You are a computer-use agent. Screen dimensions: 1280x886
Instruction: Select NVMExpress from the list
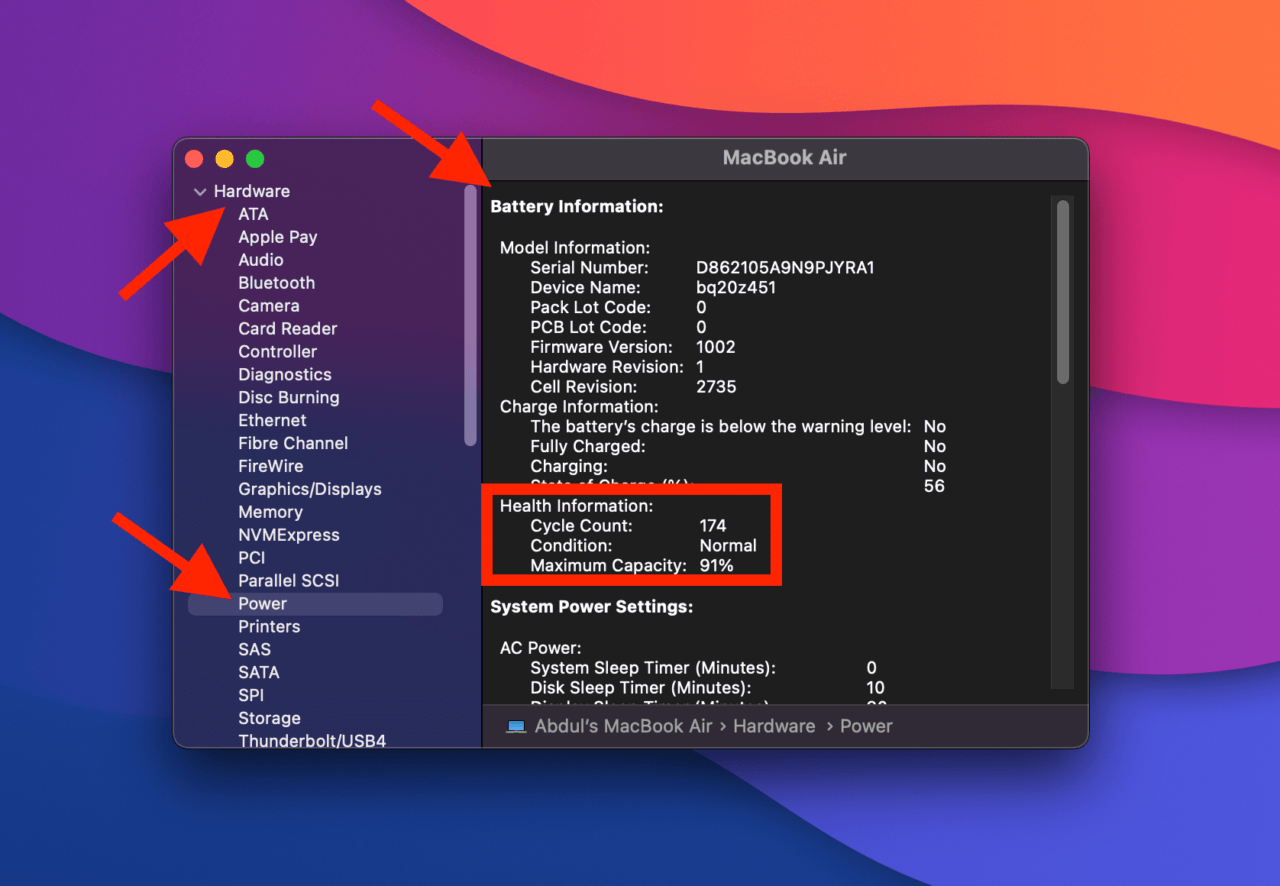[288, 535]
